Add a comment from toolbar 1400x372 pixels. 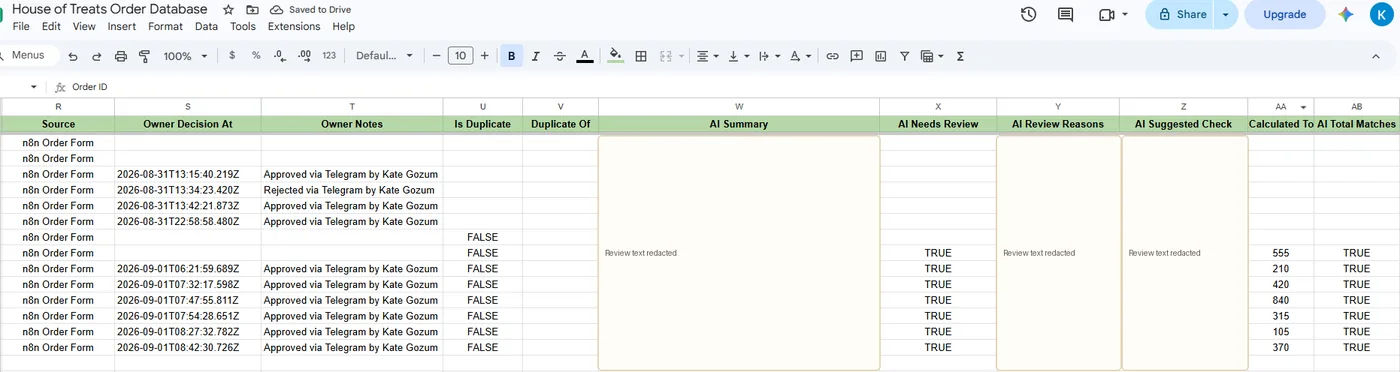(856, 56)
